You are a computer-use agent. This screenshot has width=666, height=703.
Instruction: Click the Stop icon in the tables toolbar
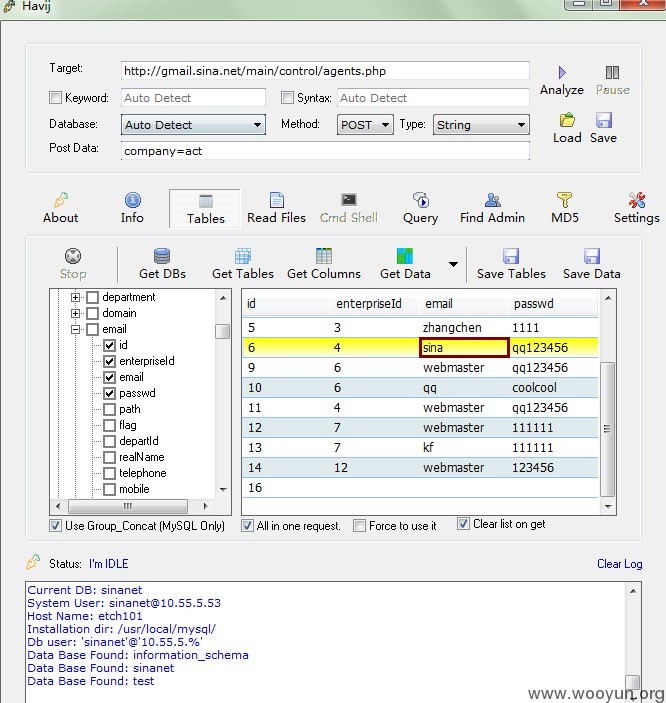tap(73, 256)
